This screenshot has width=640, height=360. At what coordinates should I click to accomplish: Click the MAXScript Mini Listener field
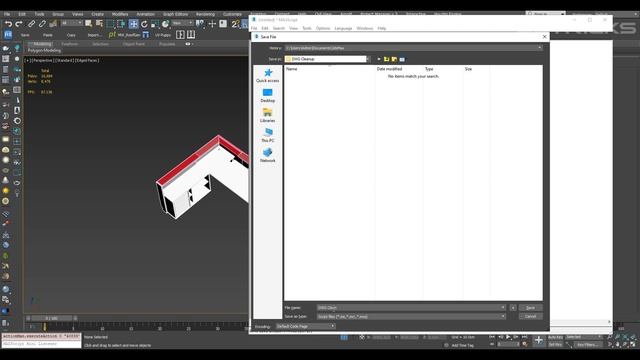click(x=41, y=344)
